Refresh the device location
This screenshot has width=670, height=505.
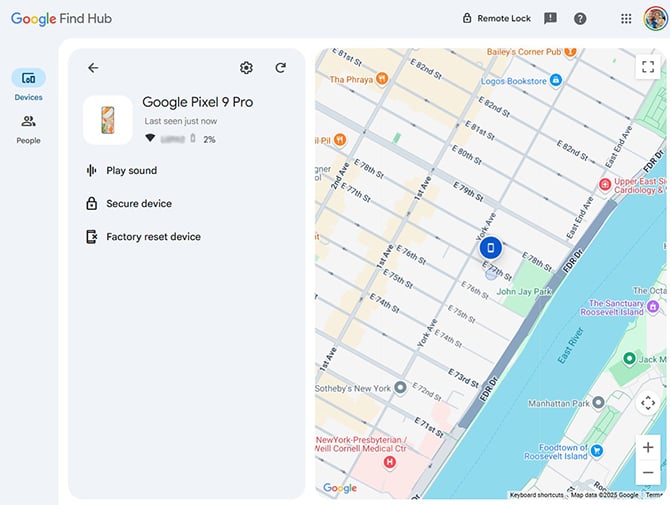click(x=280, y=68)
